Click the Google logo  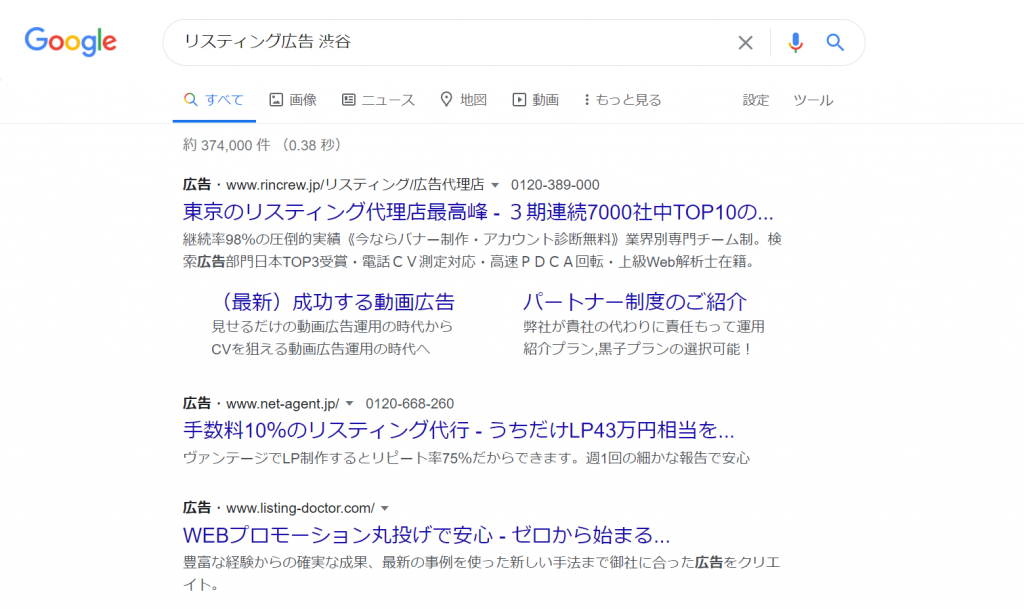pos(71,42)
